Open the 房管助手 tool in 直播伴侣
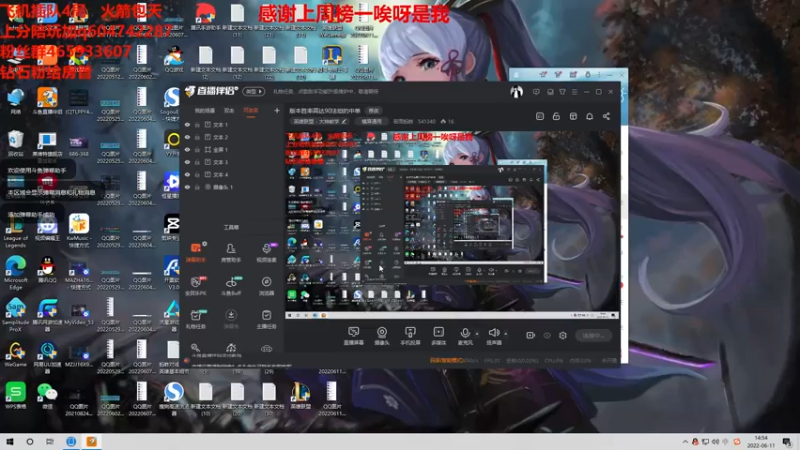 tap(231, 252)
